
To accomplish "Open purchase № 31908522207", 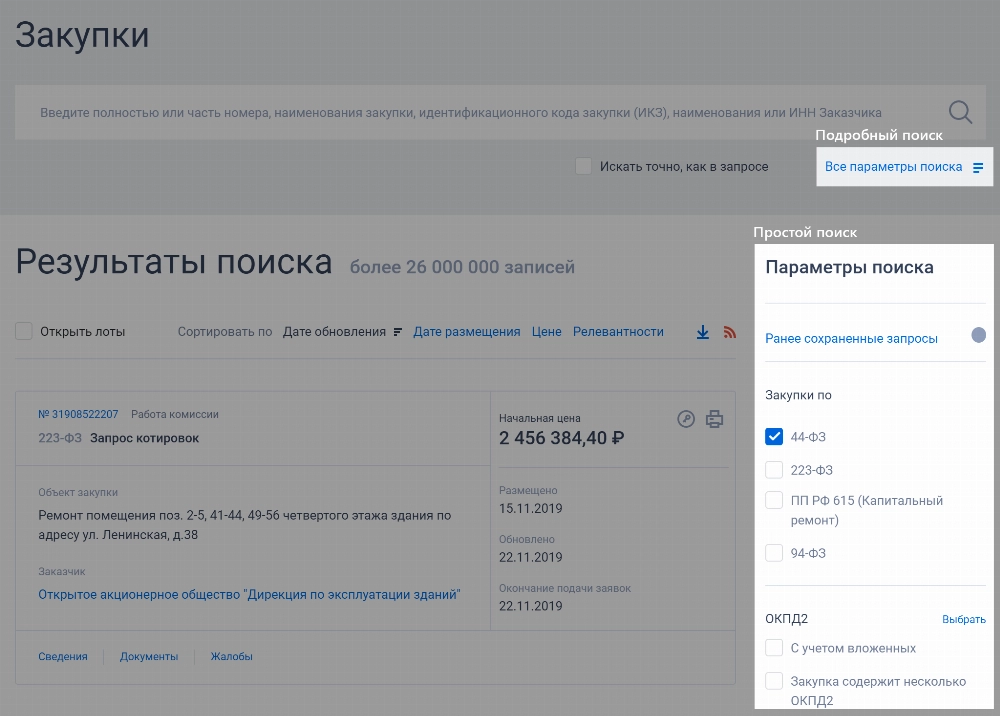I will click(x=78, y=414).
